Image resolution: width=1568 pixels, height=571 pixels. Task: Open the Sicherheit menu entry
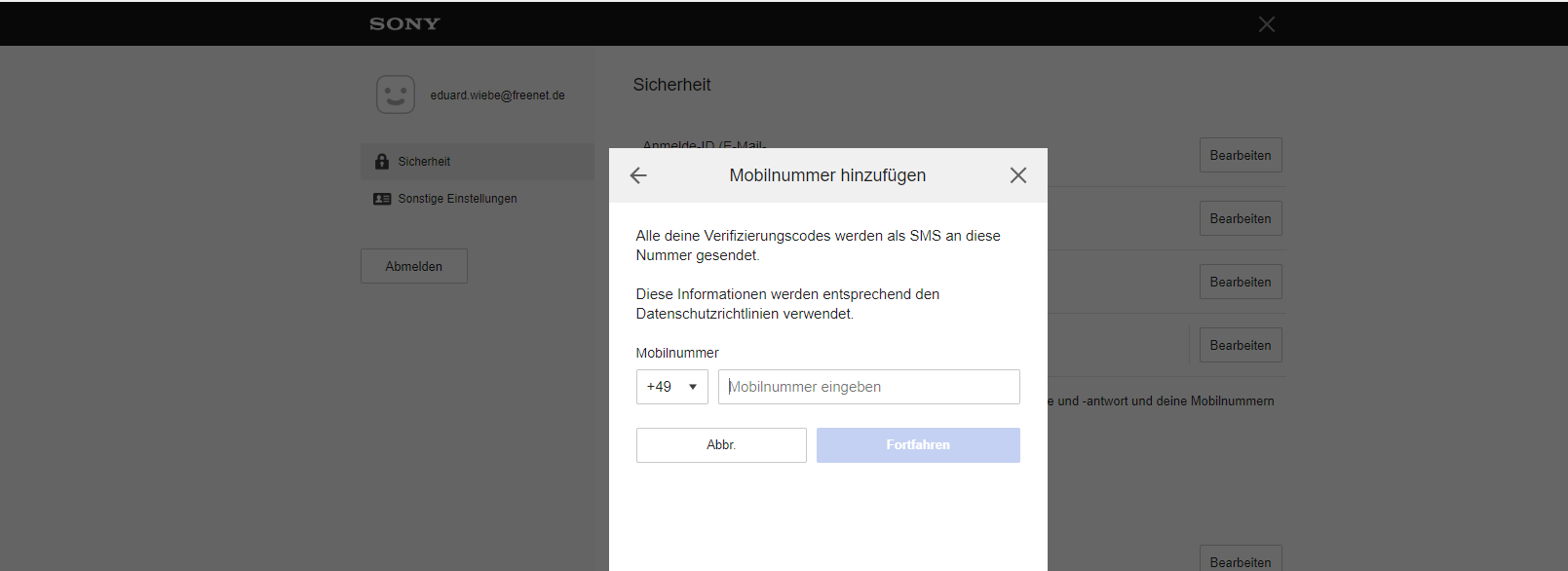[424, 162]
